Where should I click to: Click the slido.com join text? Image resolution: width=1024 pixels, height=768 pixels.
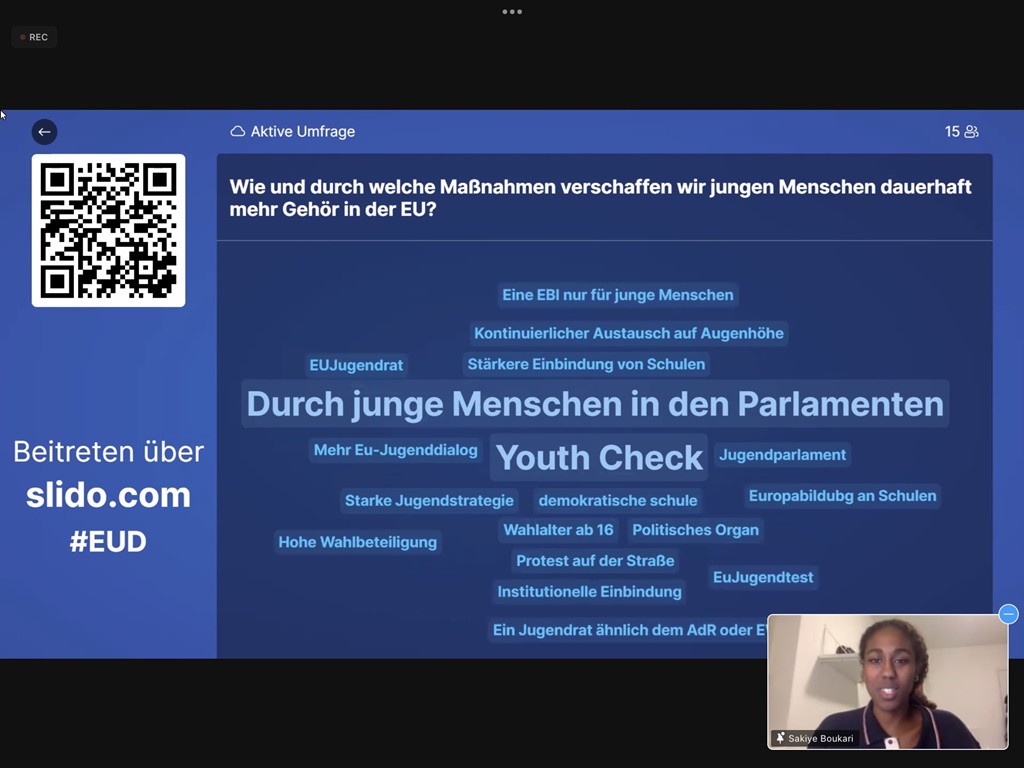(x=108, y=495)
